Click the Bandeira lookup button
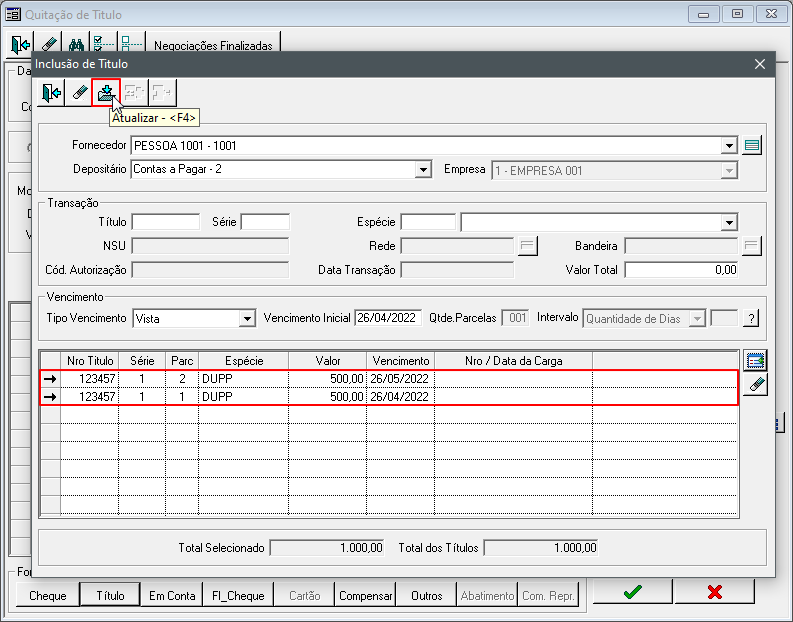The image size is (793, 622). click(x=752, y=246)
